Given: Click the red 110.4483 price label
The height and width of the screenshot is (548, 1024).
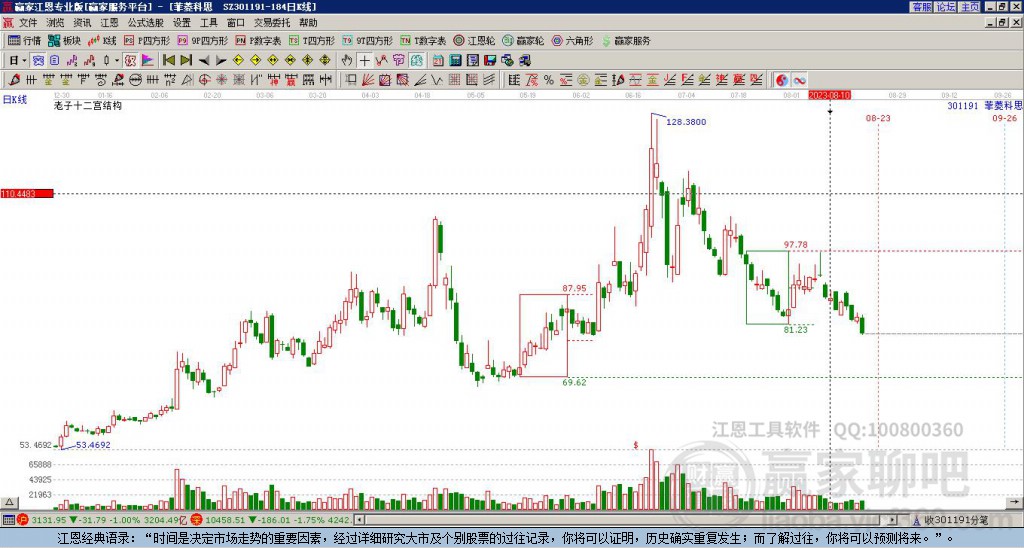Looking at the screenshot, I should 27,193.
